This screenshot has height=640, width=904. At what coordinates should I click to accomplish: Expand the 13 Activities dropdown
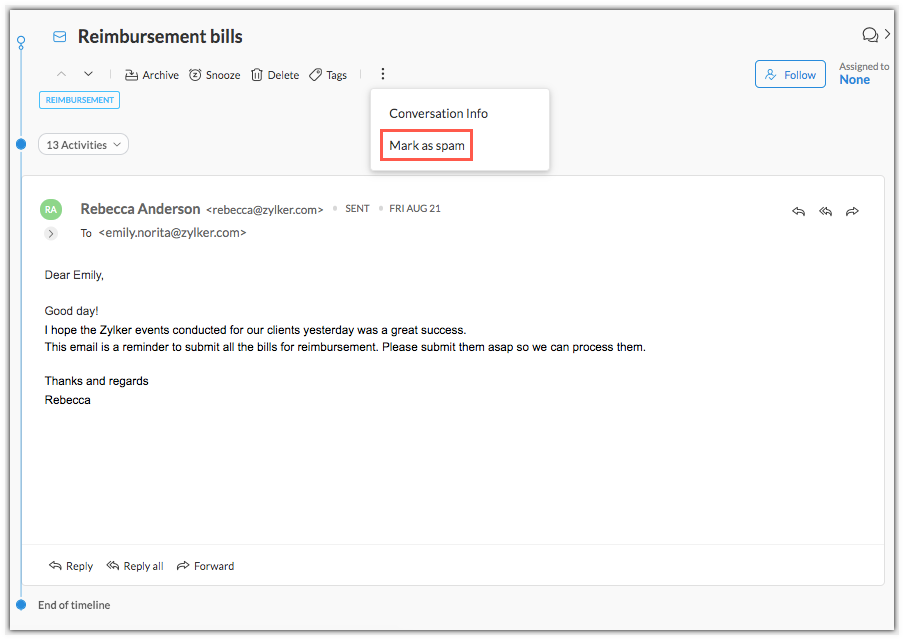point(84,145)
